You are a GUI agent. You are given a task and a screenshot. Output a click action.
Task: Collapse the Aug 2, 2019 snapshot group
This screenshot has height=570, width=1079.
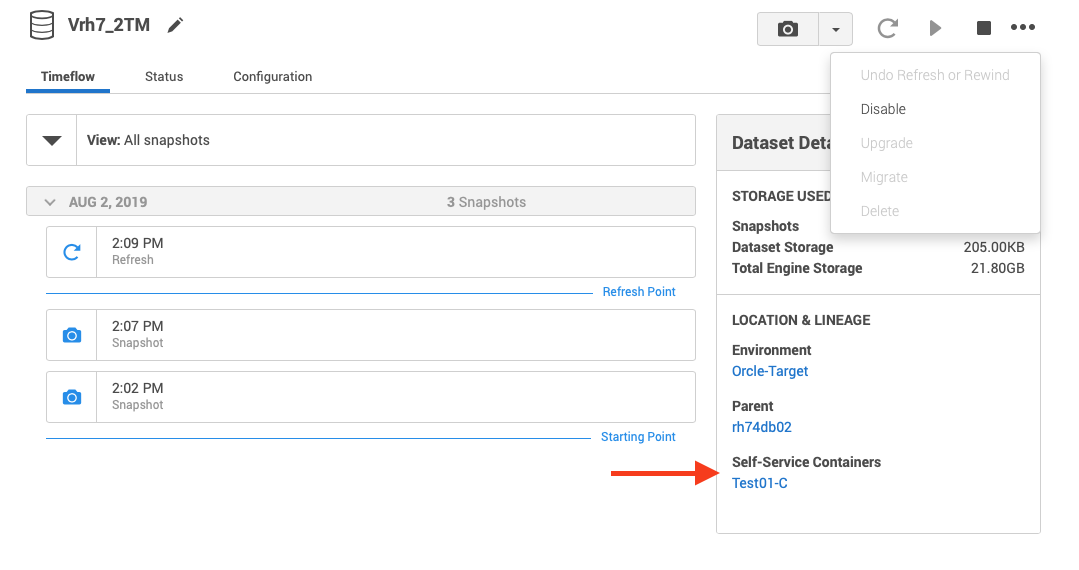50,202
